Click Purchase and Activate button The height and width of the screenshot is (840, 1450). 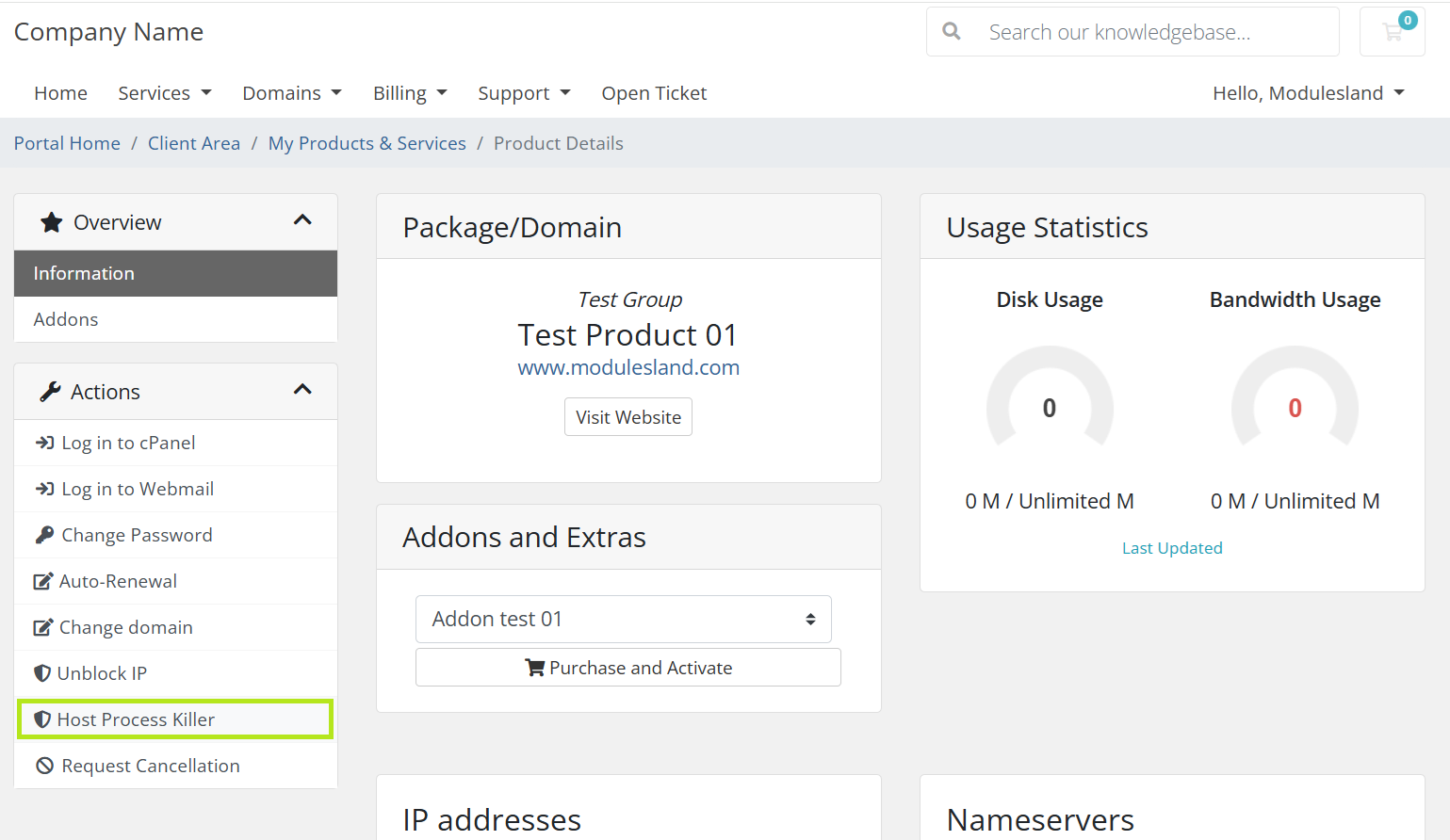pos(628,668)
